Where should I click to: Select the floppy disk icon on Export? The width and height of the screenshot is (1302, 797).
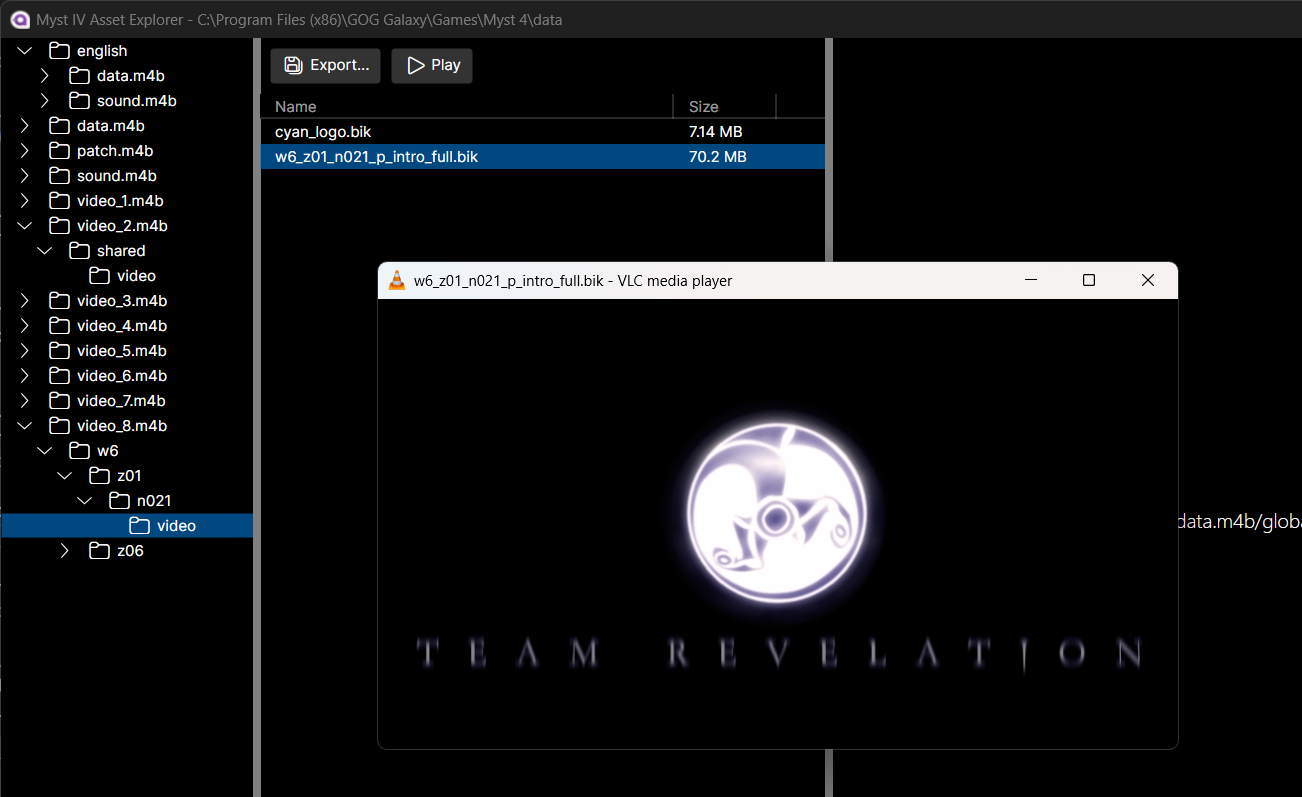293,65
